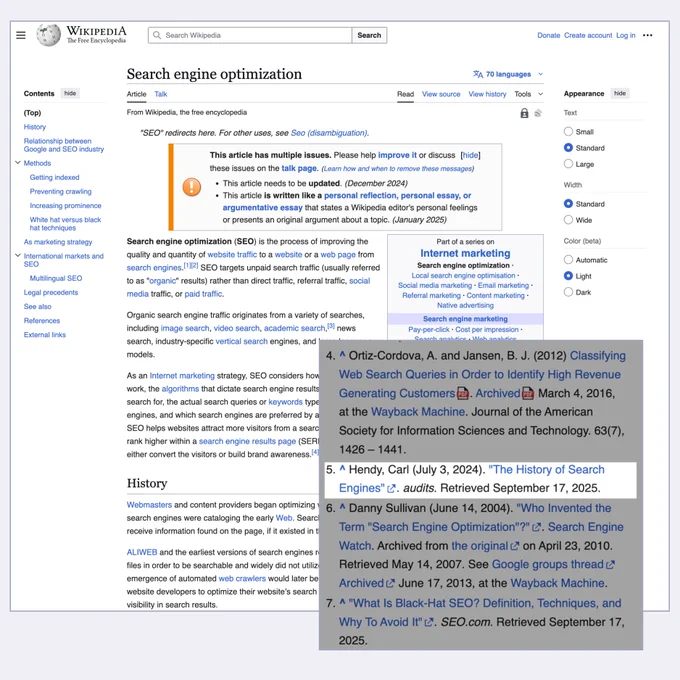Select Standard width radio
Viewport: 680px width, 680px height.
pyautogui.click(x=568, y=204)
